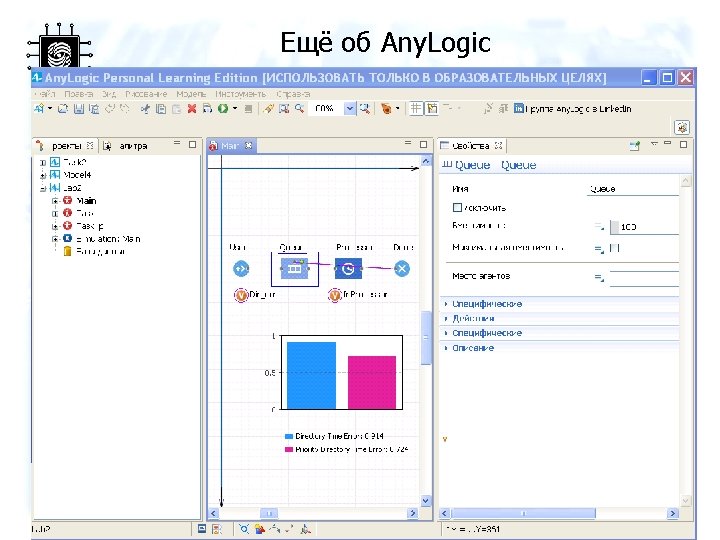The width and height of the screenshot is (720, 540).
Task: Open the AnyLogic LinkedIn group link
Action: (x=573, y=109)
